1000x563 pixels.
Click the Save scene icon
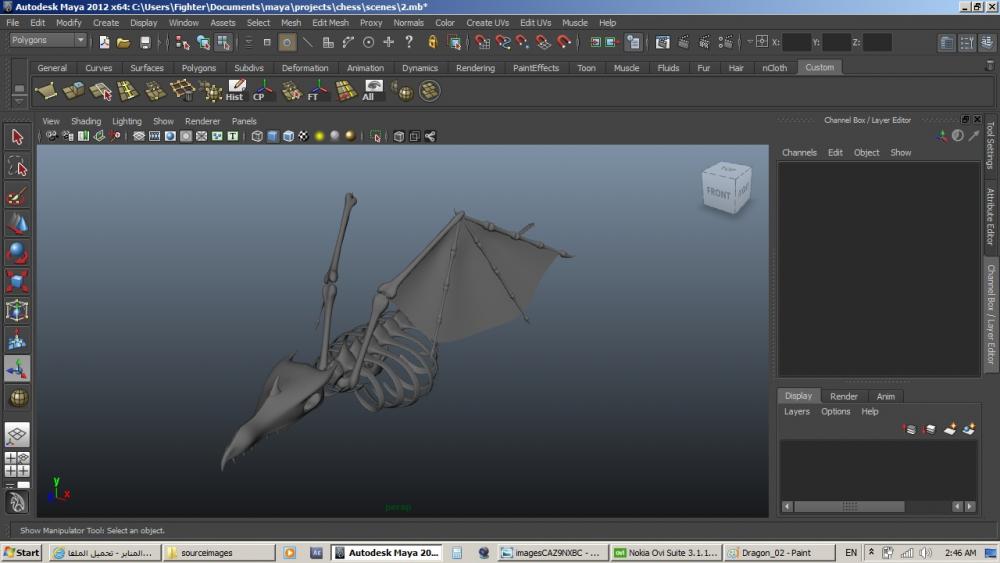(x=145, y=42)
